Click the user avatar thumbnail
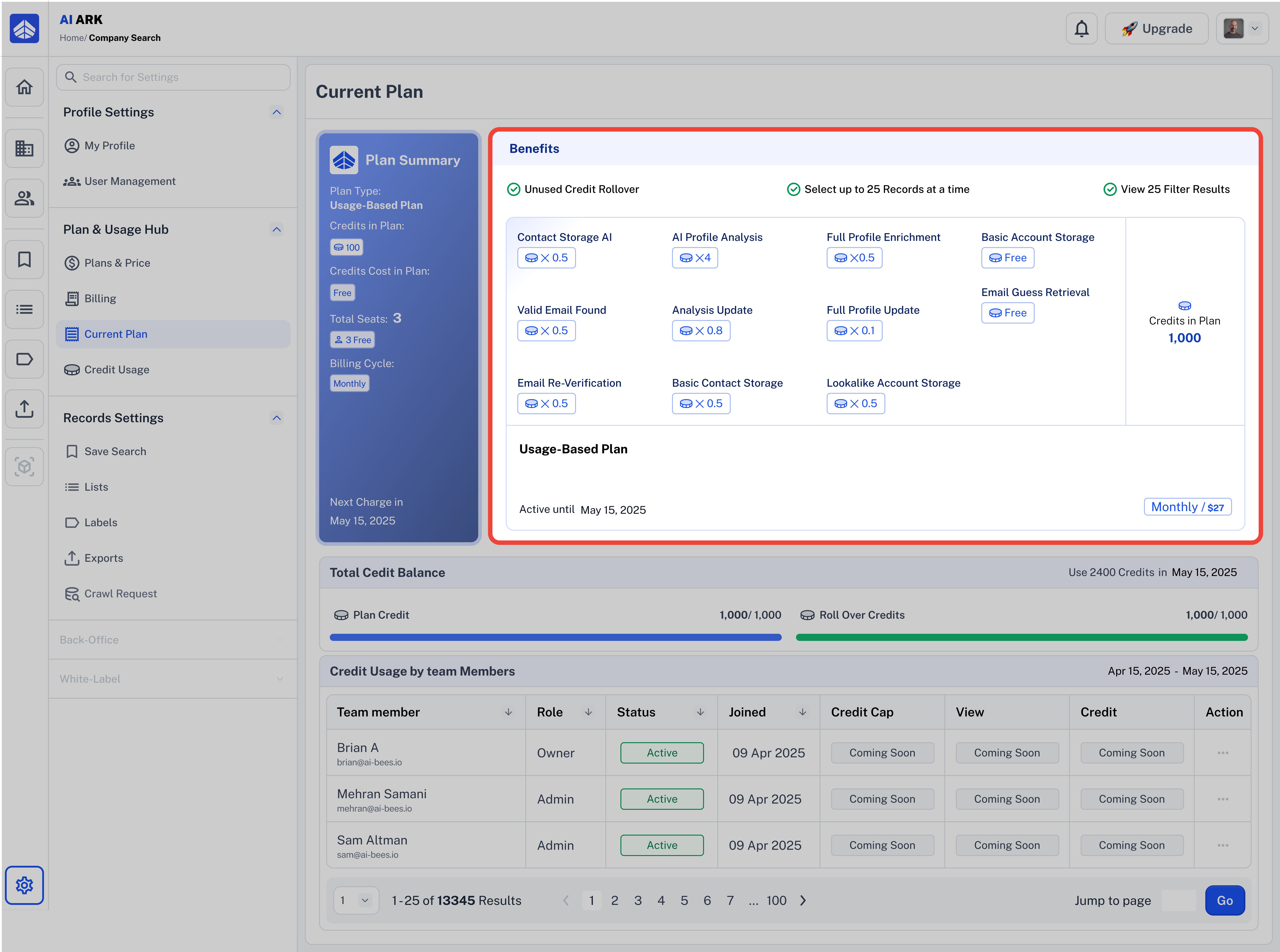 pyautogui.click(x=1233, y=28)
